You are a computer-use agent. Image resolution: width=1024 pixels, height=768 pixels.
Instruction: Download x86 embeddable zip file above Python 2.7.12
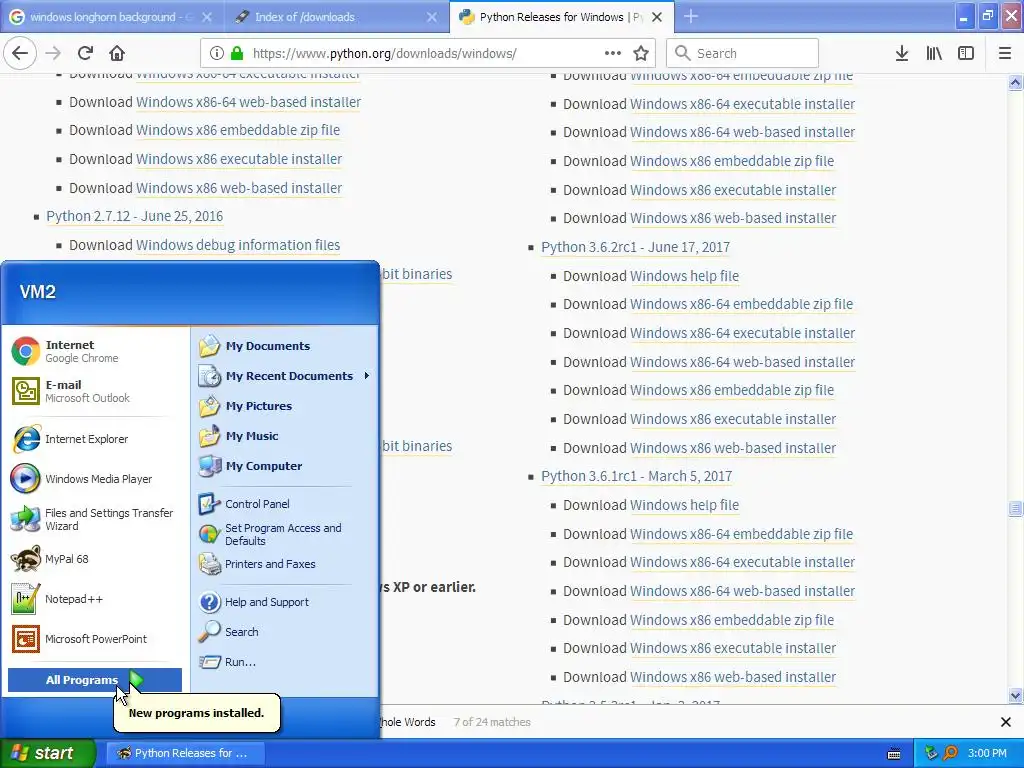[238, 130]
